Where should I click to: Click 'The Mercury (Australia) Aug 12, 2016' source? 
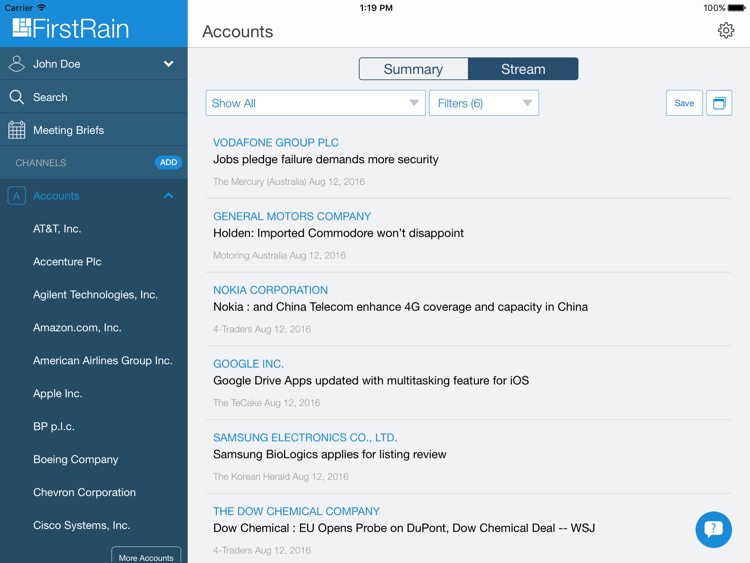click(288, 182)
